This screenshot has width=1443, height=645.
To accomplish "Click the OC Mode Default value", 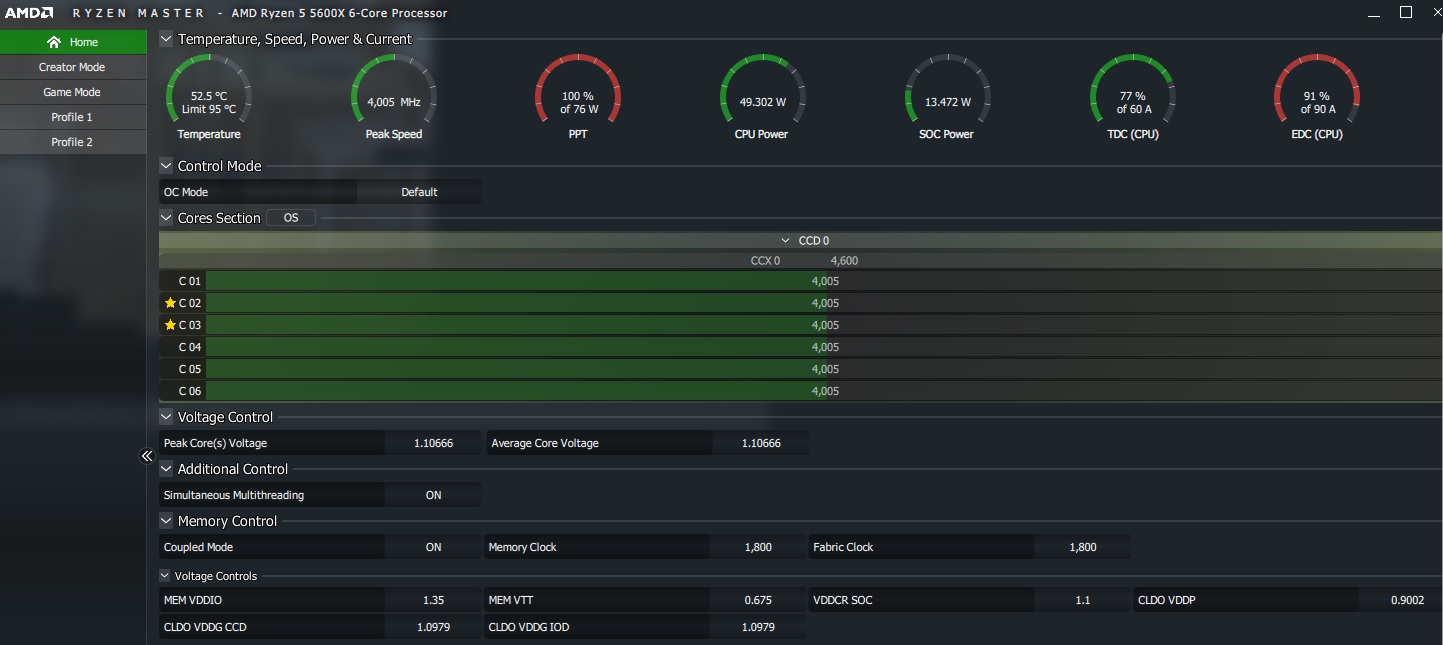I will pyautogui.click(x=419, y=192).
